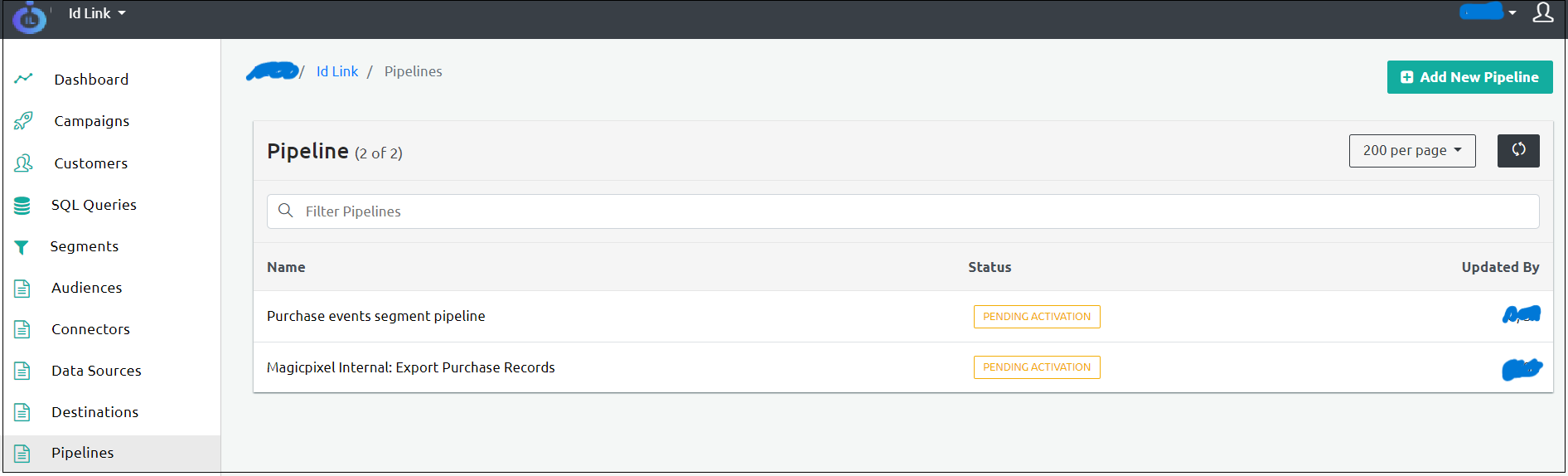Open Purchase events segment pipeline row
This screenshot has width=1568, height=476.
(375, 316)
